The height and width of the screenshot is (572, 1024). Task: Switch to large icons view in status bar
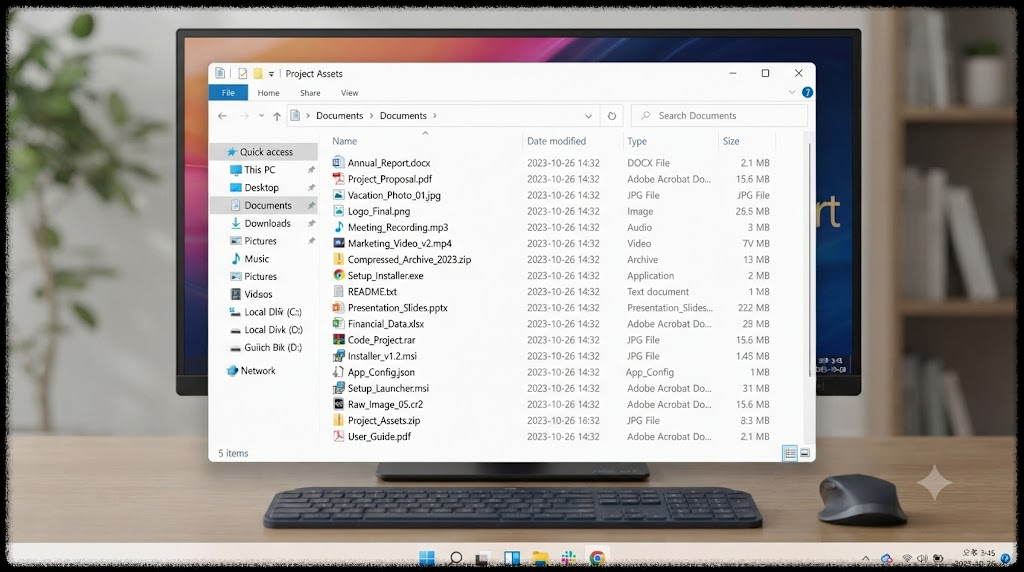pyautogui.click(x=805, y=453)
